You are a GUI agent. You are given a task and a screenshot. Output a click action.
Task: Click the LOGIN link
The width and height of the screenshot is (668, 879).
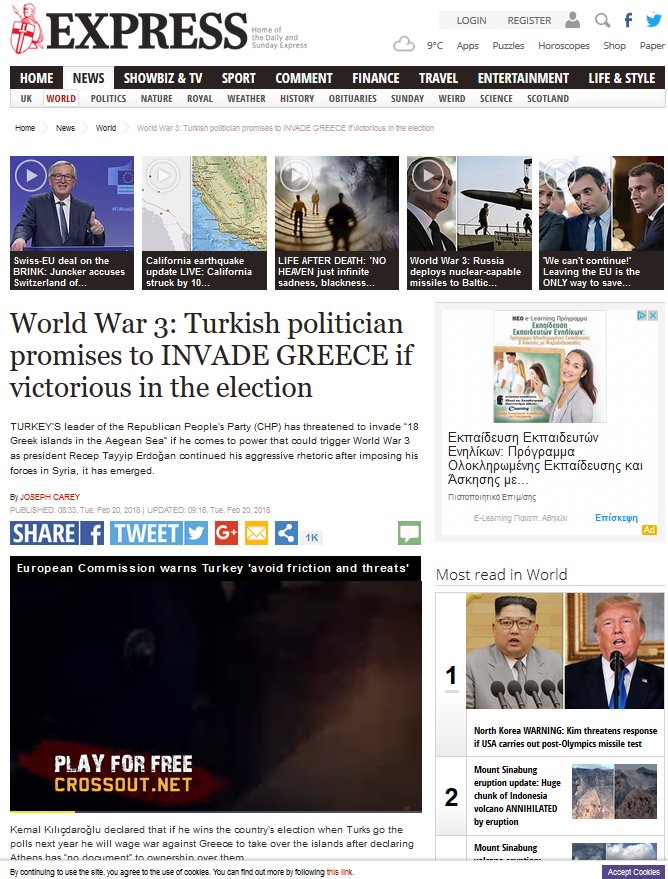[471, 21]
